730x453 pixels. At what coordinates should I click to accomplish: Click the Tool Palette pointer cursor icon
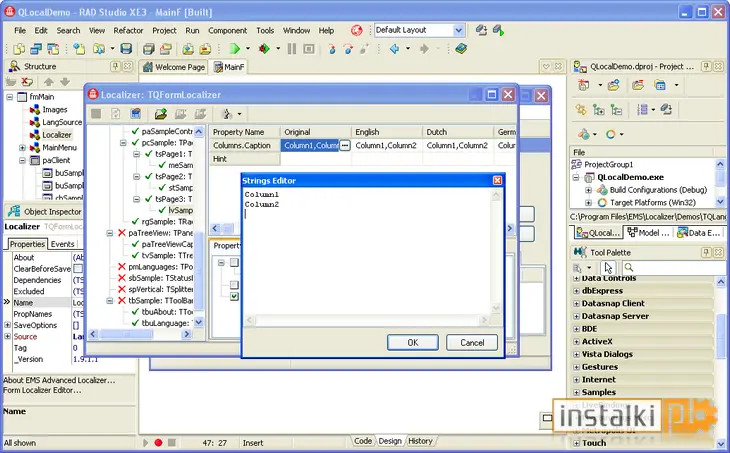click(x=608, y=268)
